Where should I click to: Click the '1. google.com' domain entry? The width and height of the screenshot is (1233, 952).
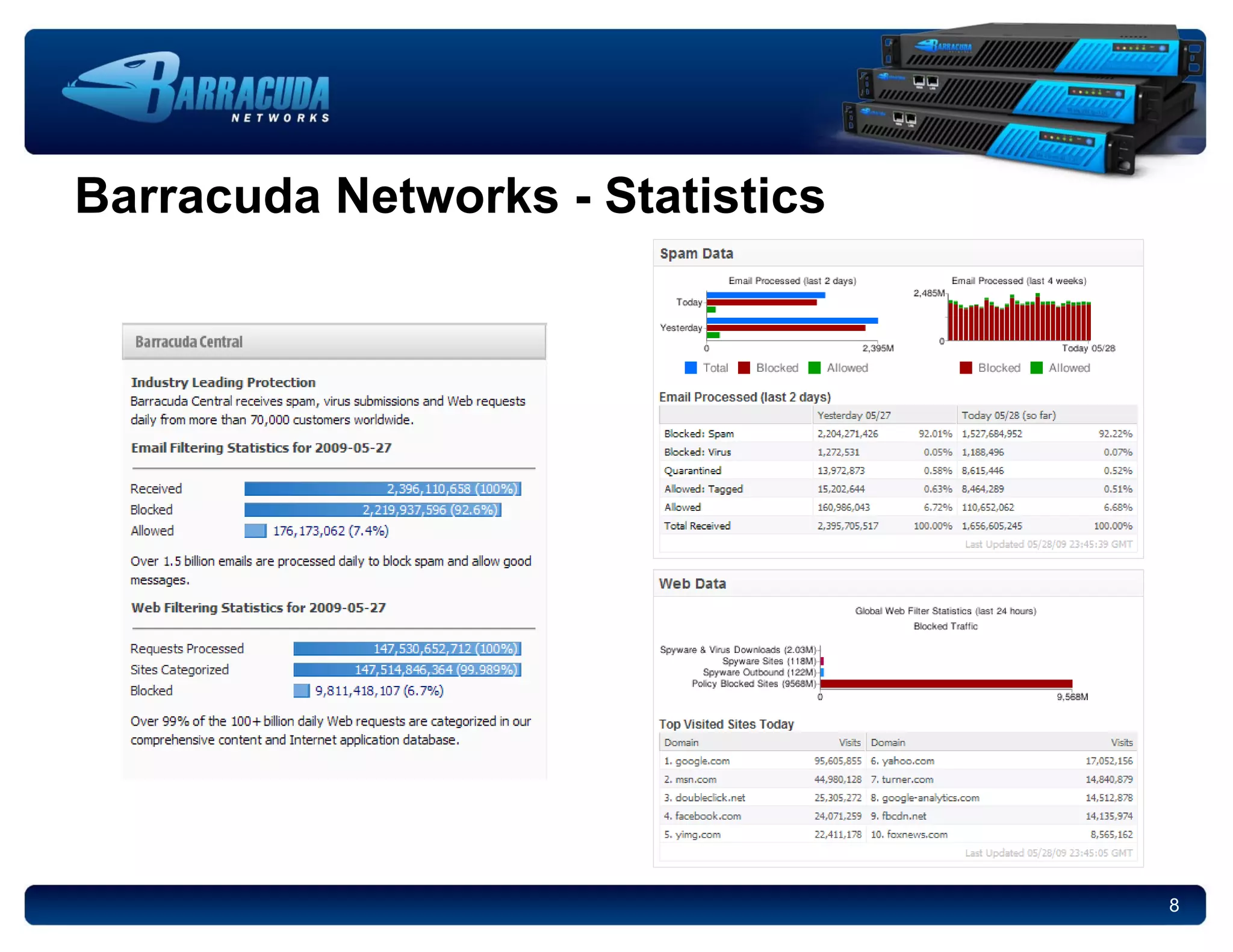pyautogui.click(x=697, y=761)
